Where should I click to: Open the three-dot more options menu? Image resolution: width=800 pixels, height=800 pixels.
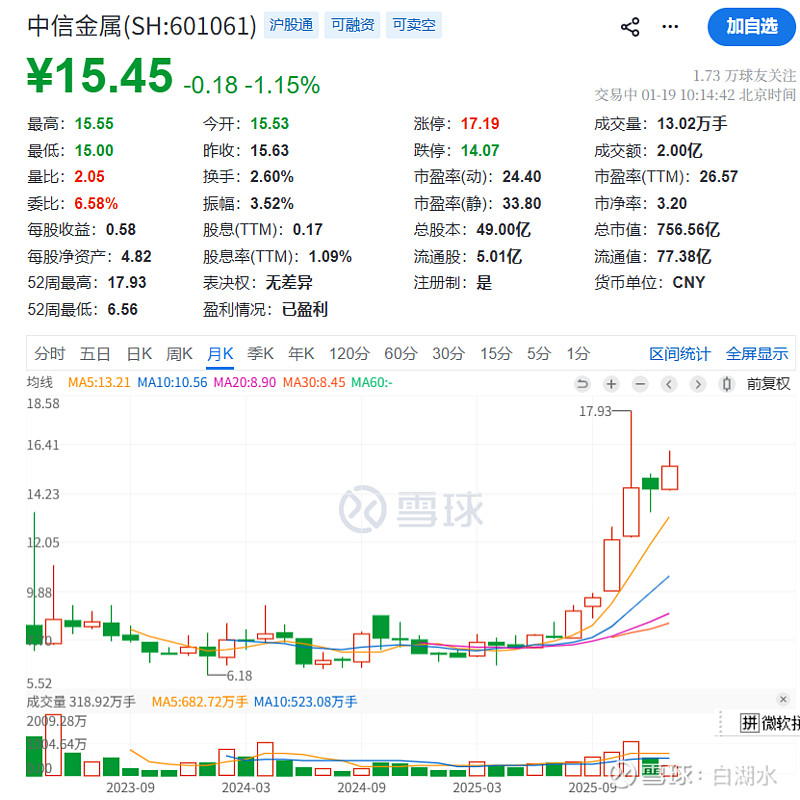pos(670,27)
